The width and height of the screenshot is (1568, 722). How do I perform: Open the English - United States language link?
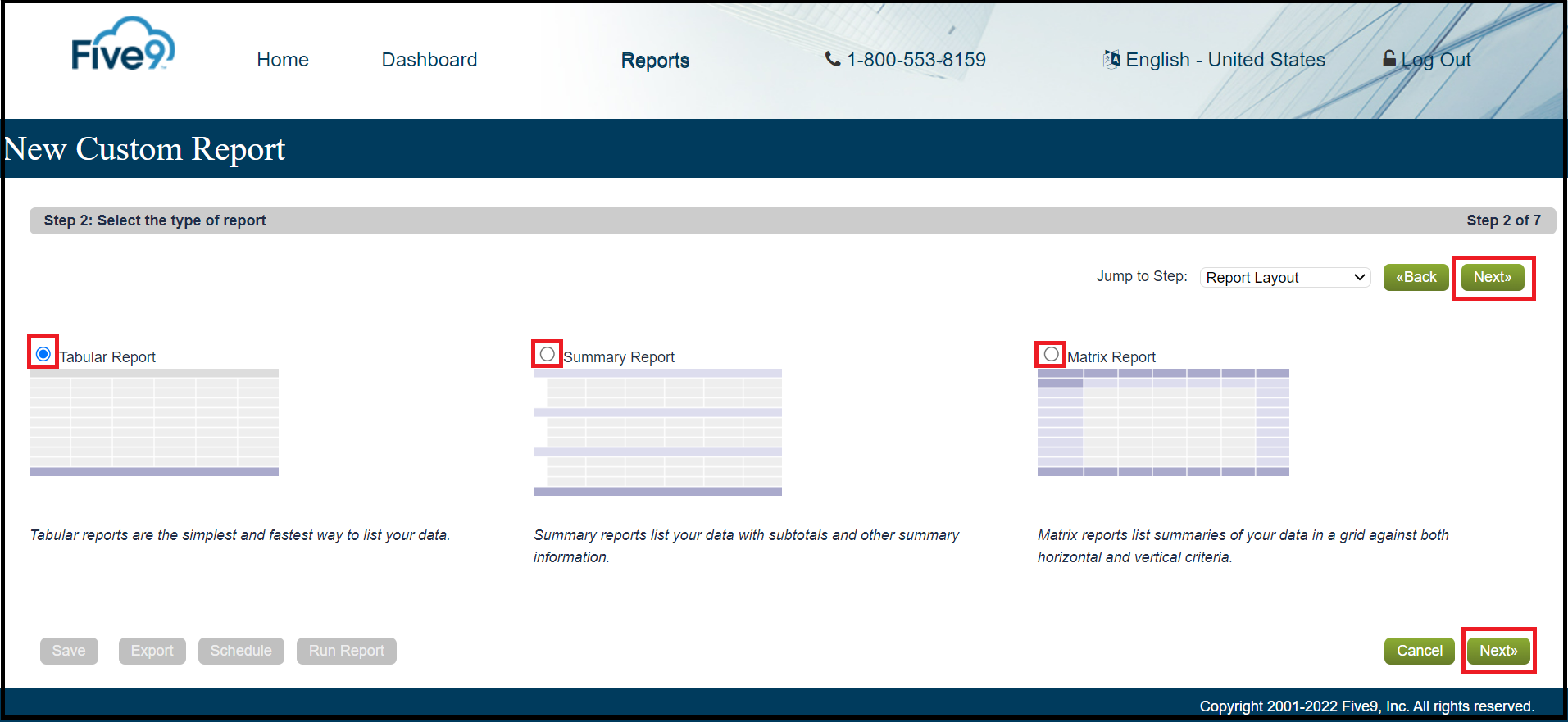coord(1225,60)
